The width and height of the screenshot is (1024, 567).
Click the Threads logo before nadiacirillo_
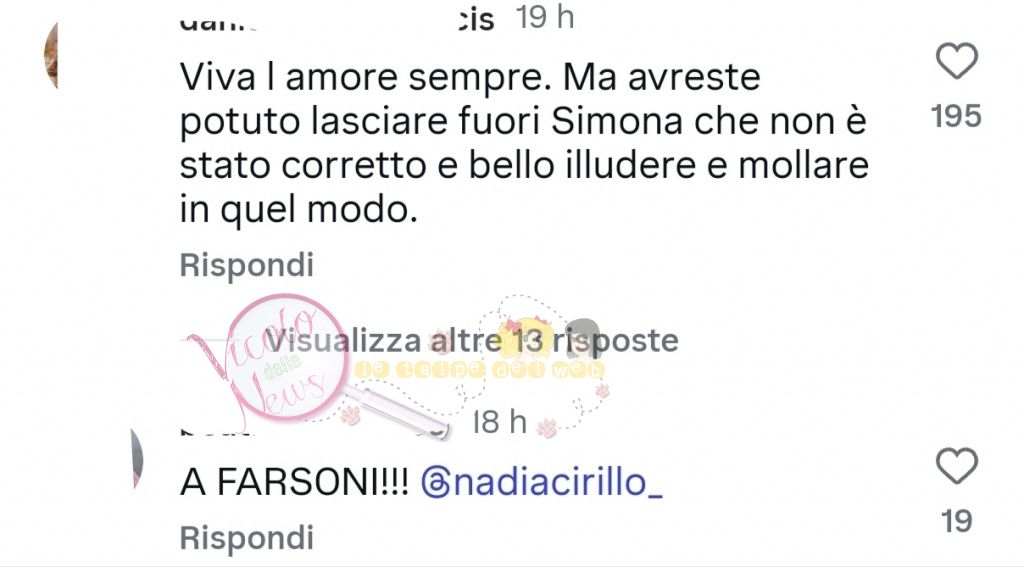[436, 484]
